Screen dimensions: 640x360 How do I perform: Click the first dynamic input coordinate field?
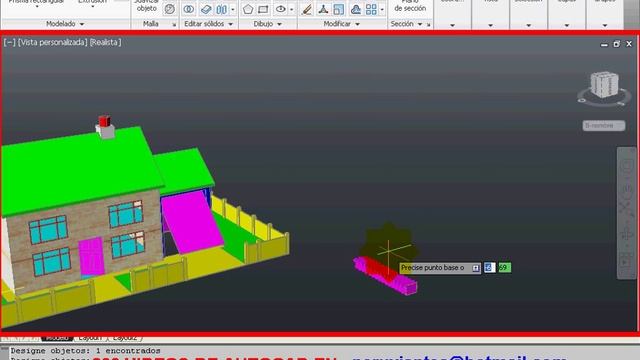pos(489,268)
